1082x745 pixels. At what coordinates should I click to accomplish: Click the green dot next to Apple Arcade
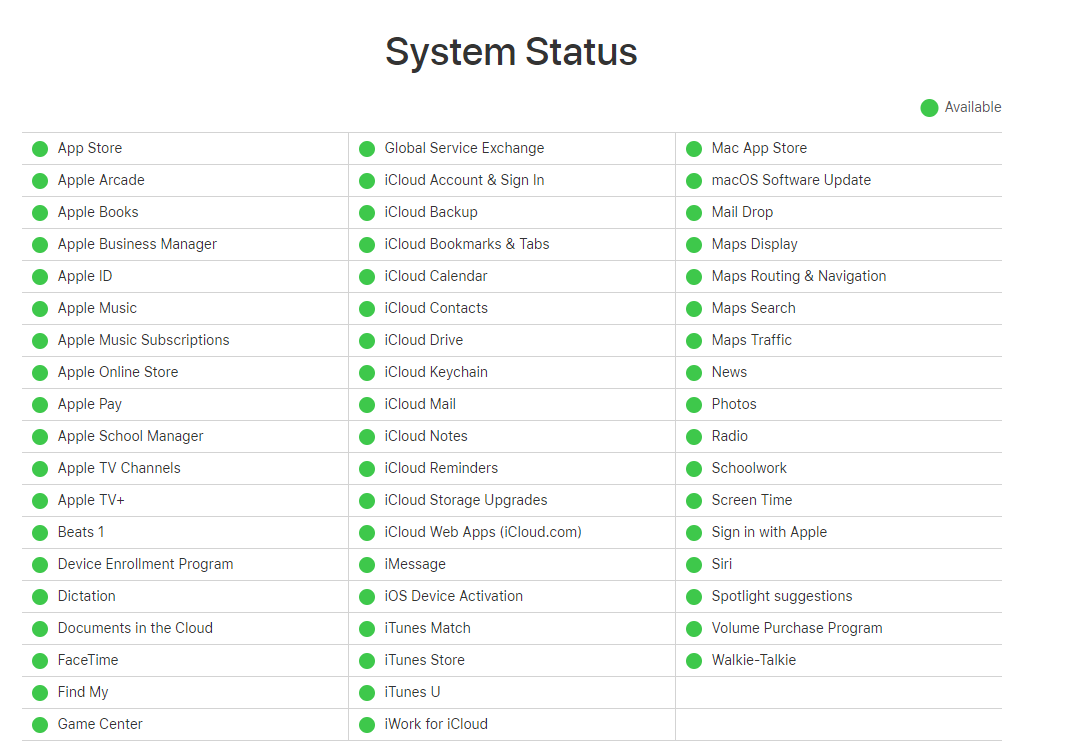40,181
